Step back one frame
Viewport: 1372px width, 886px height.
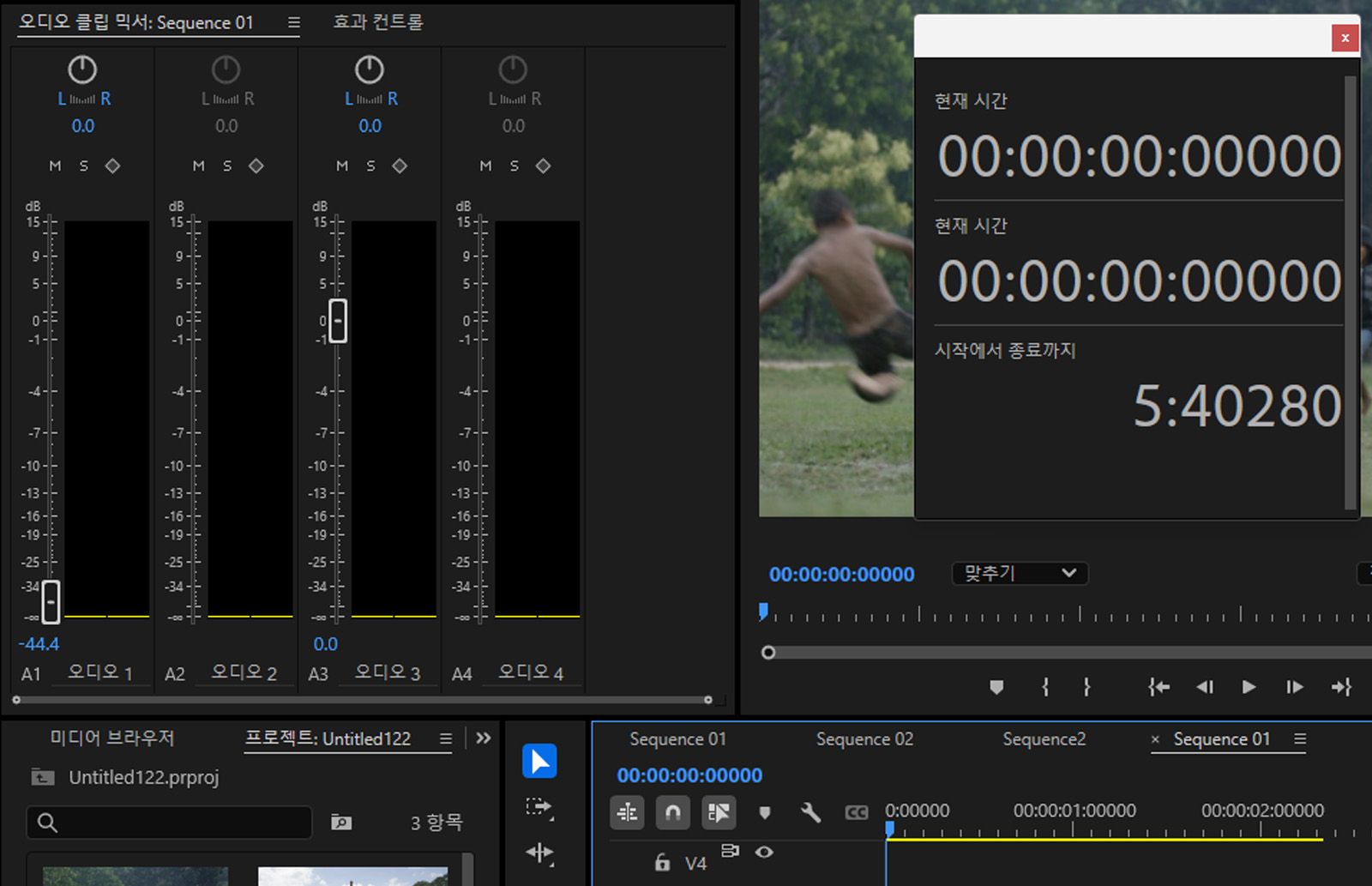click(x=1205, y=687)
